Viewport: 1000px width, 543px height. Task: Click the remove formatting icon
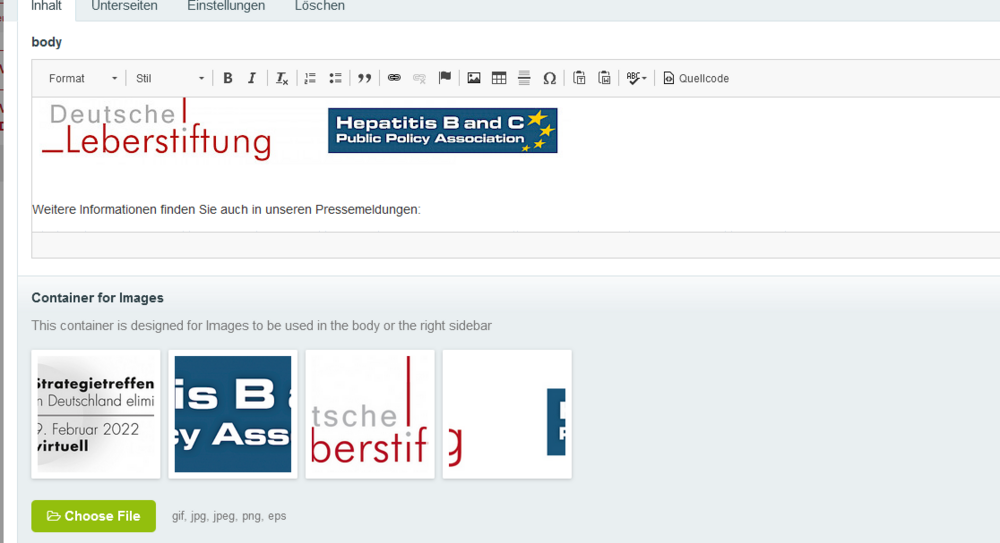(282, 78)
